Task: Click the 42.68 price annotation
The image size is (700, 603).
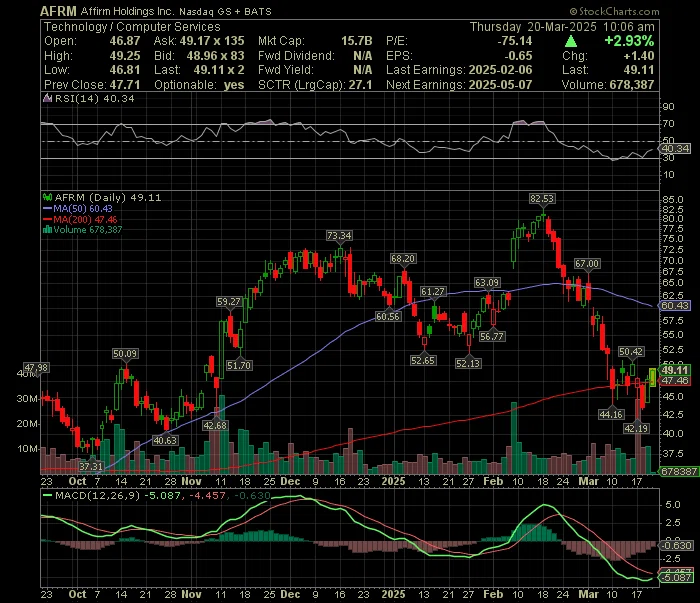Action: click(x=215, y=425)
